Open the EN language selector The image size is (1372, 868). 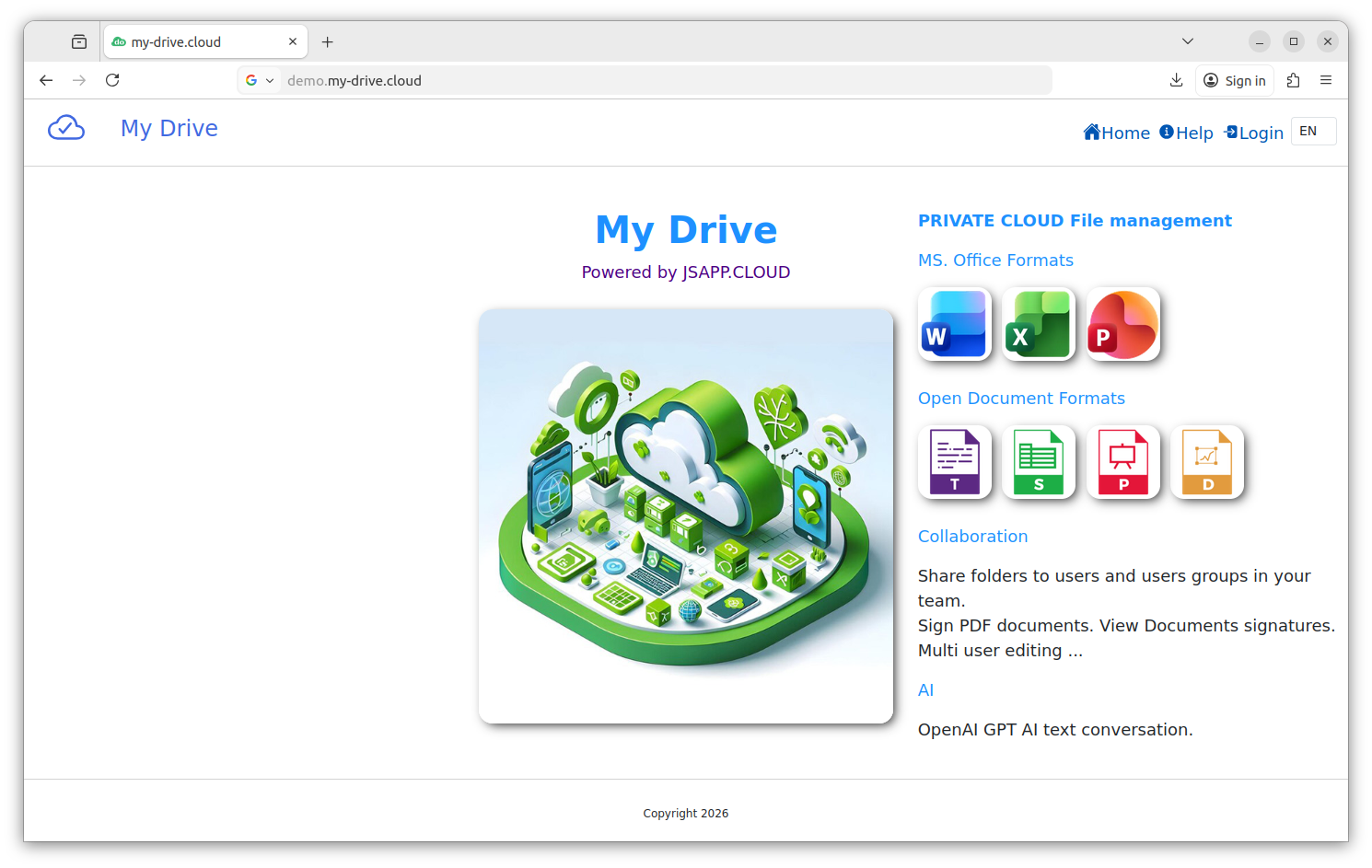[1312, 132]
